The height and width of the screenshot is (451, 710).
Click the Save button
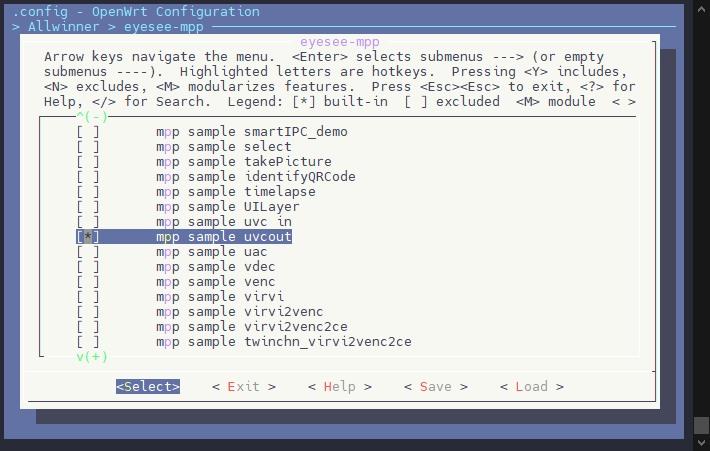click(436, 386)
